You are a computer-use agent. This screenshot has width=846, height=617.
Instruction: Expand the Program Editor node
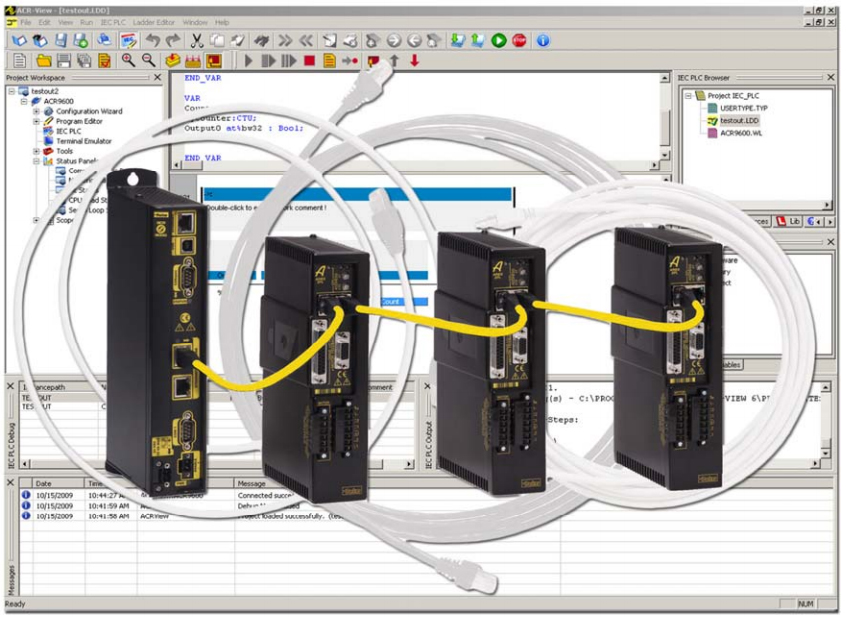click(x=36, y=121)
